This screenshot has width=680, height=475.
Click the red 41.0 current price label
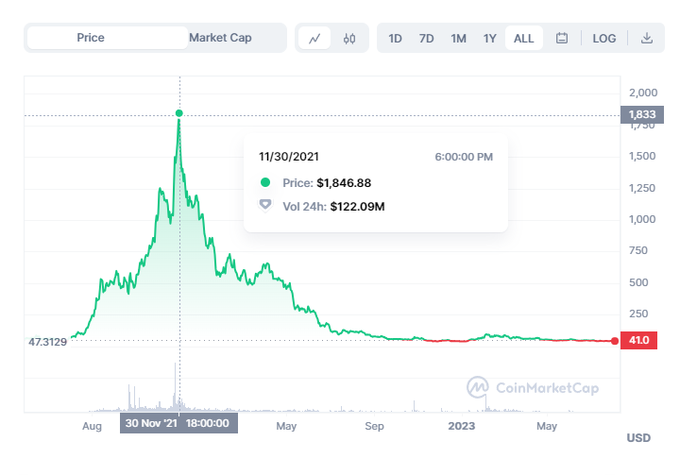point(639,340)
